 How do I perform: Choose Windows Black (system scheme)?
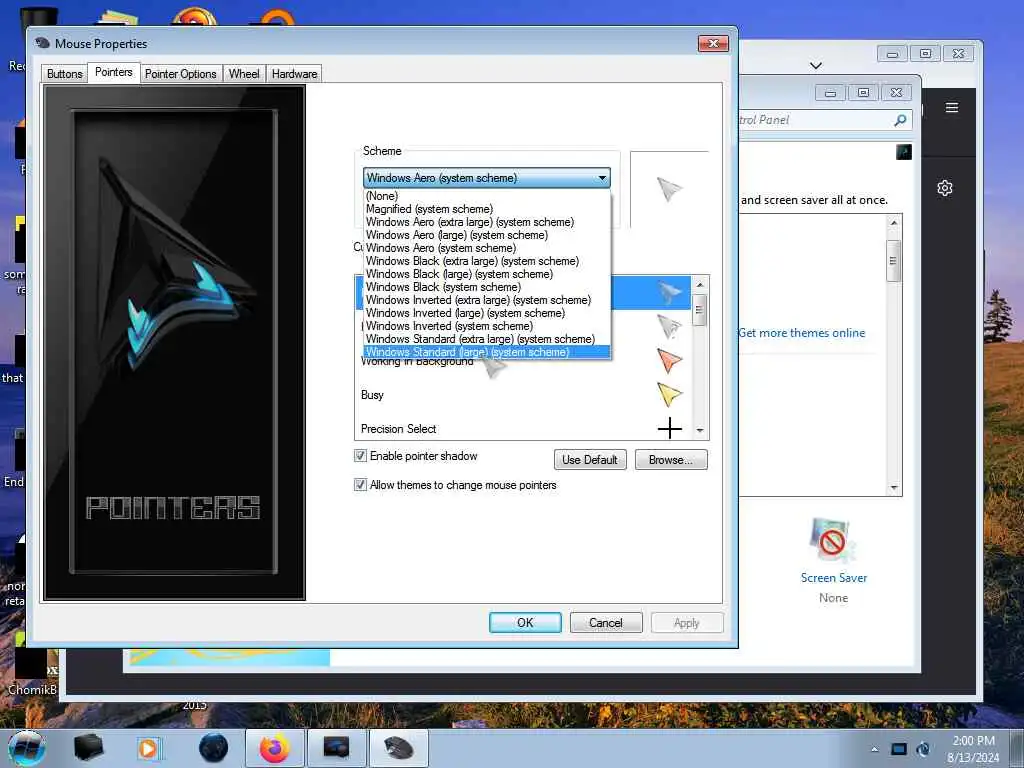click(487, 287)
